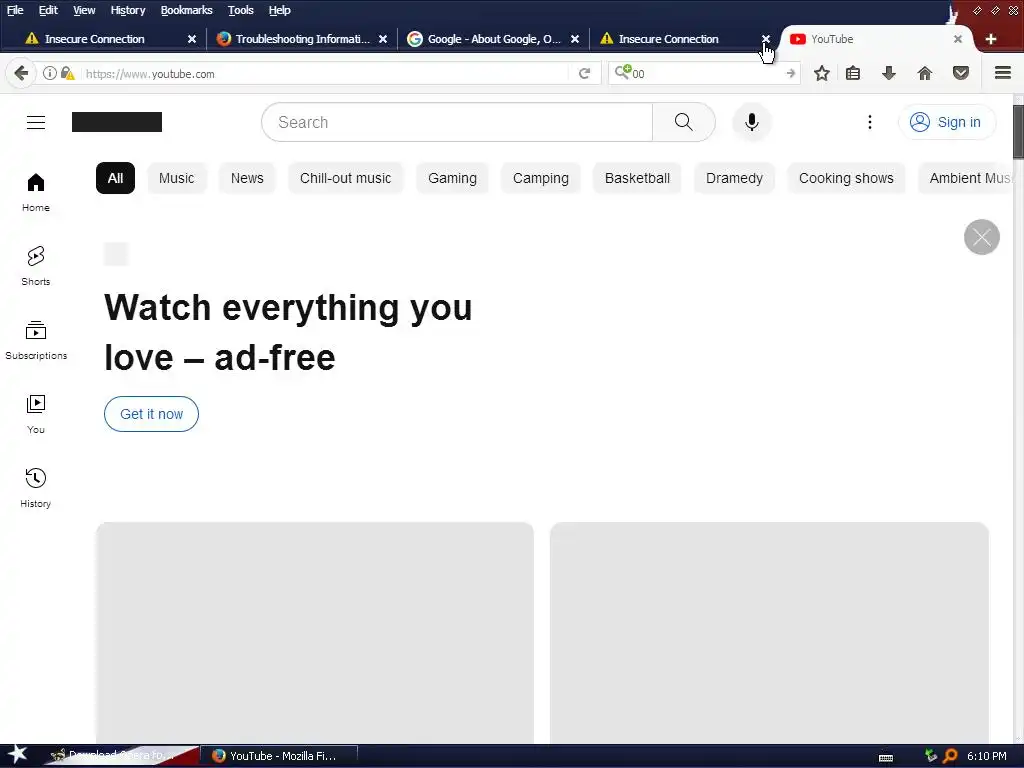Click the orange magnifier tray icon
This screenshot has width=1024, height=768.
pos(950,756)
